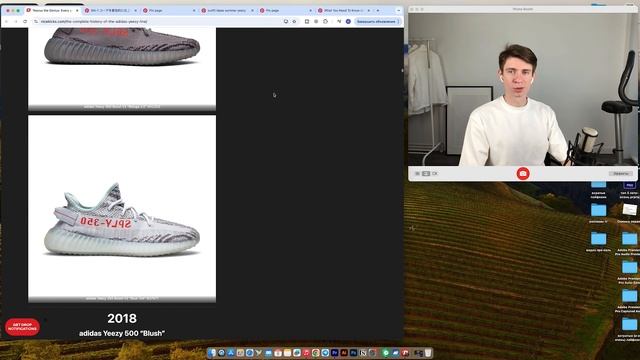Open Telegram from the dock
The image size is (640, 360).
(x=325, y=353)
